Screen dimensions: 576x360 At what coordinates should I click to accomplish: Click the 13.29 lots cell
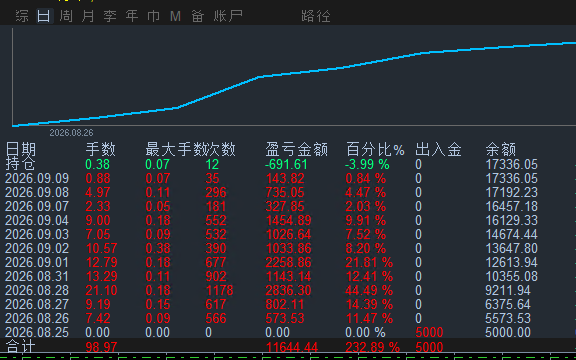pyautogui.click(x=101, y=276)
